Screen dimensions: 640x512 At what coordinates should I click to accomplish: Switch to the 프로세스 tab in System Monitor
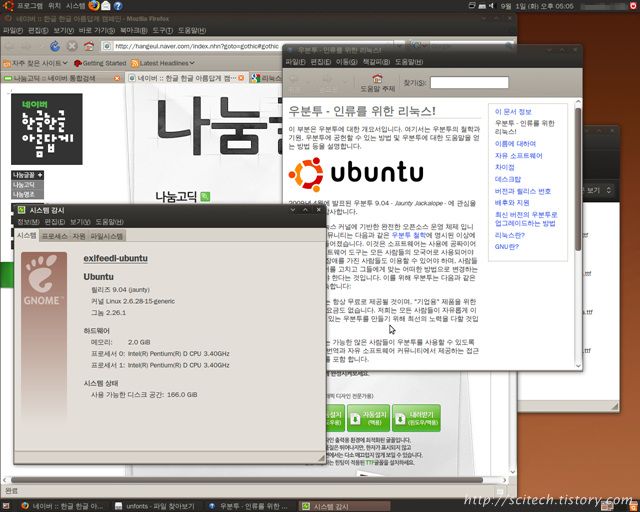click(54, 236)
